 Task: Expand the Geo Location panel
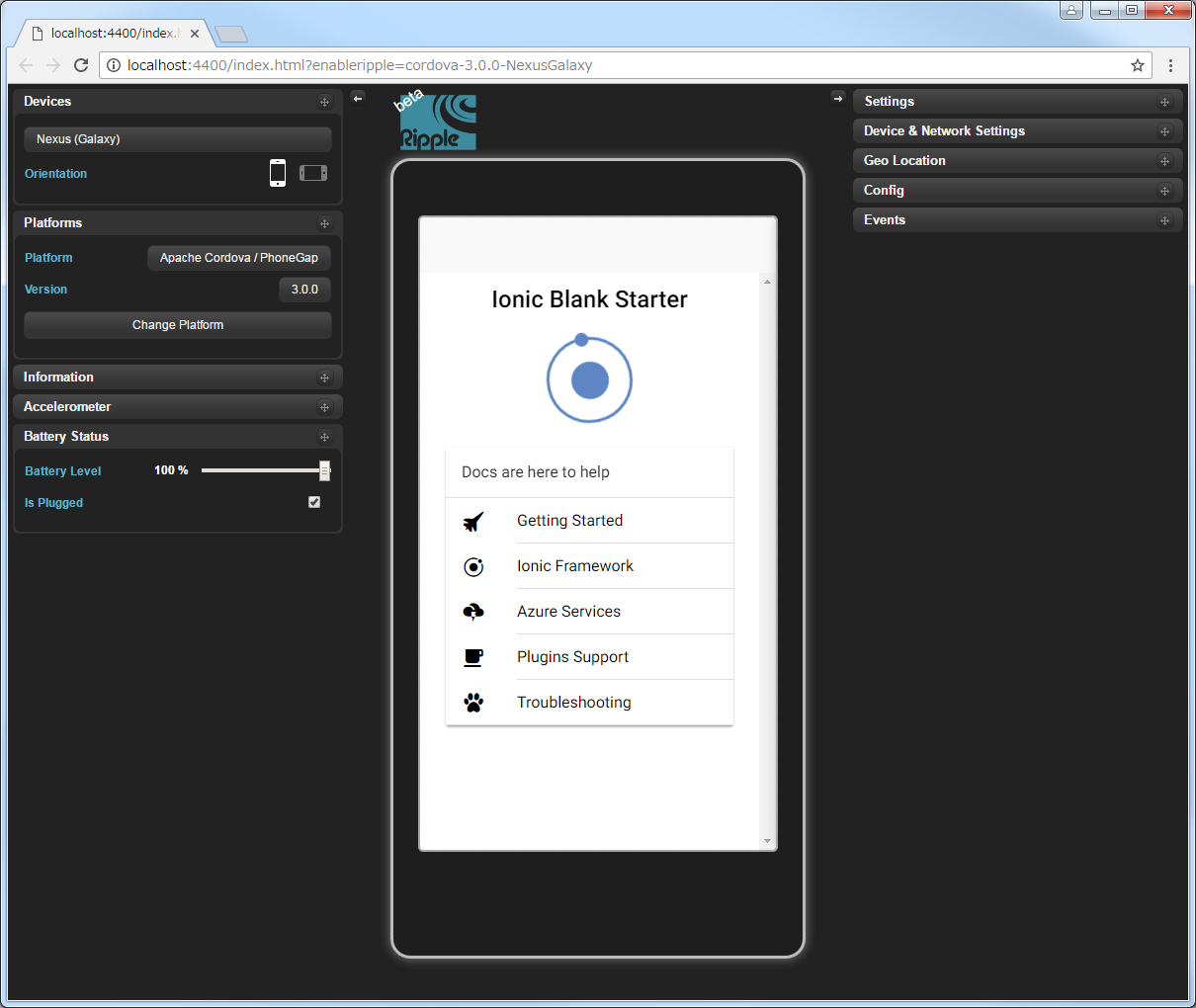[1018, 161]
